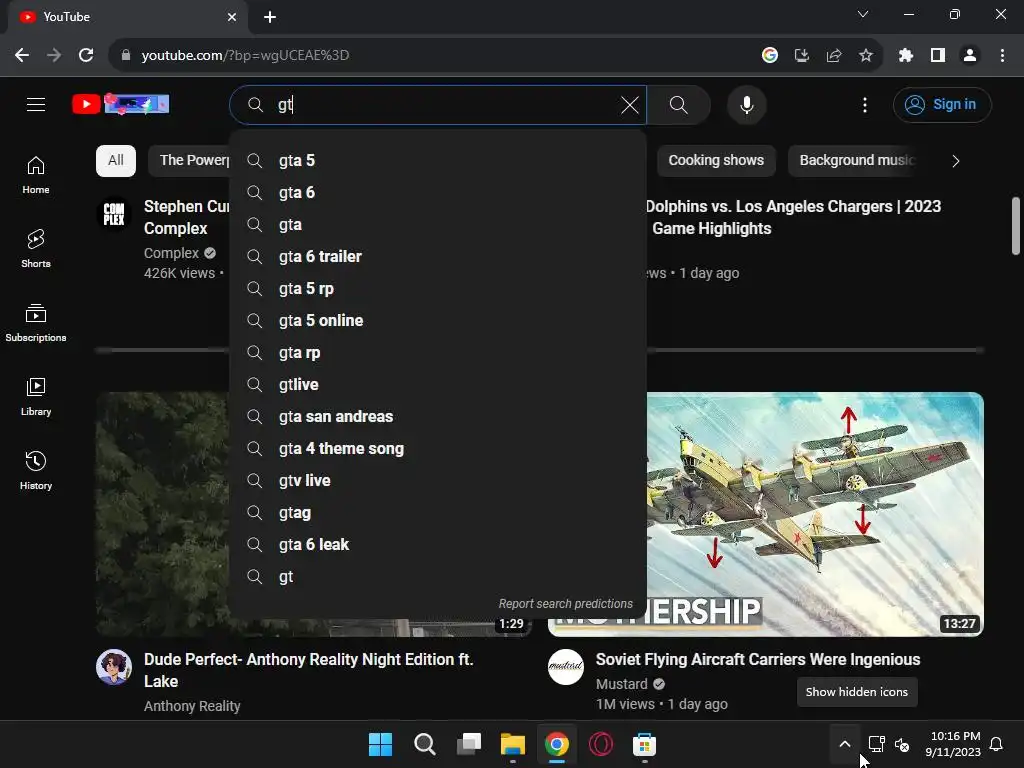This screenshot has height=768, width=1024.
Task: Select the 'gta 6 leak' suggestion
Action: (x=438, y=545)
